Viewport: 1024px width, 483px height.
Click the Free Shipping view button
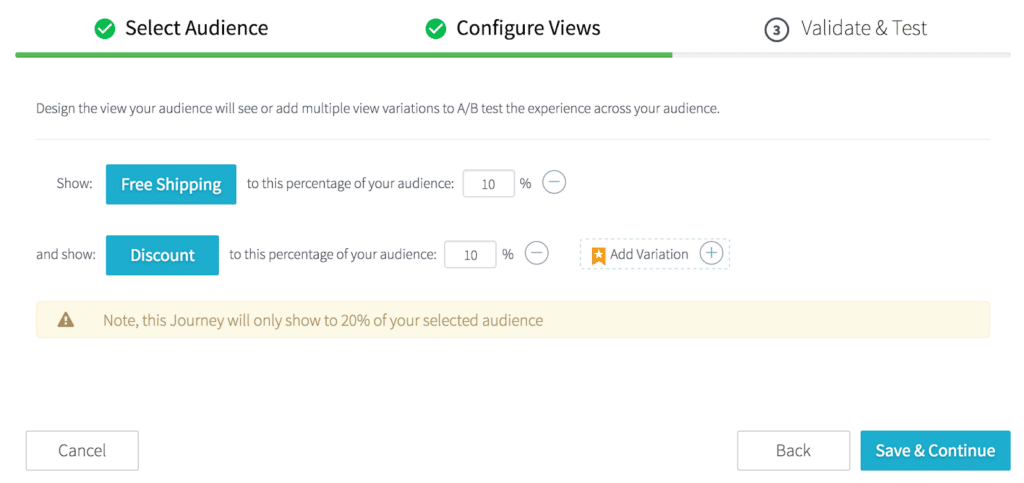tap(171, 184)
